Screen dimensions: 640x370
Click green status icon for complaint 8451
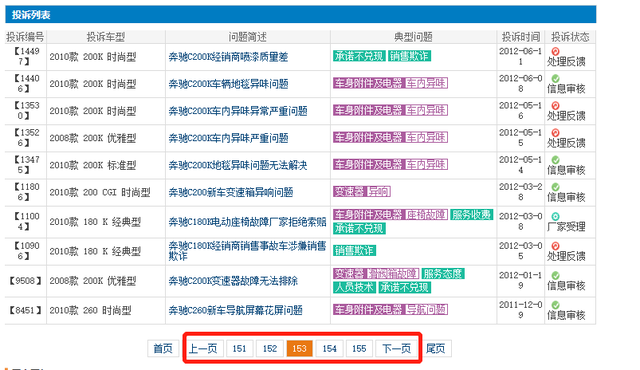(555, 305)
